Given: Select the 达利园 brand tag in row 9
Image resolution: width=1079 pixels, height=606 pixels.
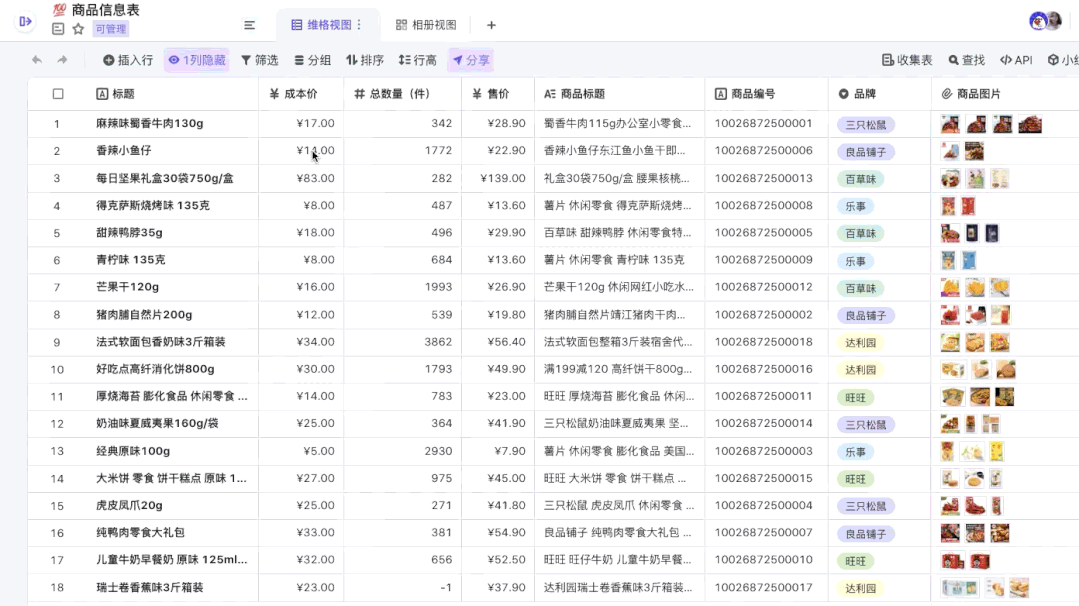Looking at the screenshot, I should (x=860, y=343).
